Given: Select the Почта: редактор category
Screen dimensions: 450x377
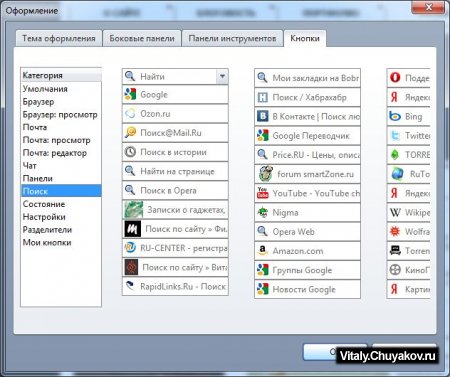Looking at the screenshot, I should pos(61,153).
